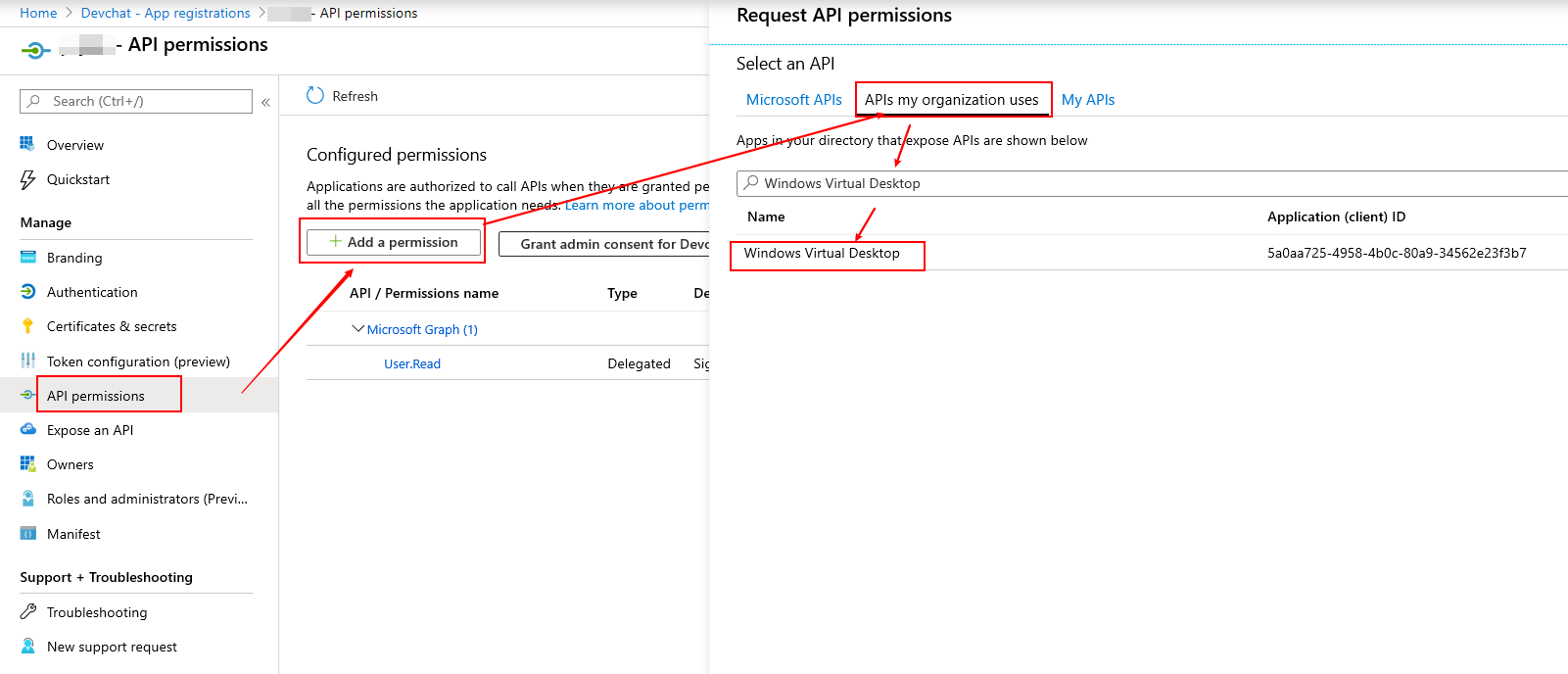Open Troubleshooting under Support
1568x674 pixels.
[97, 612]
